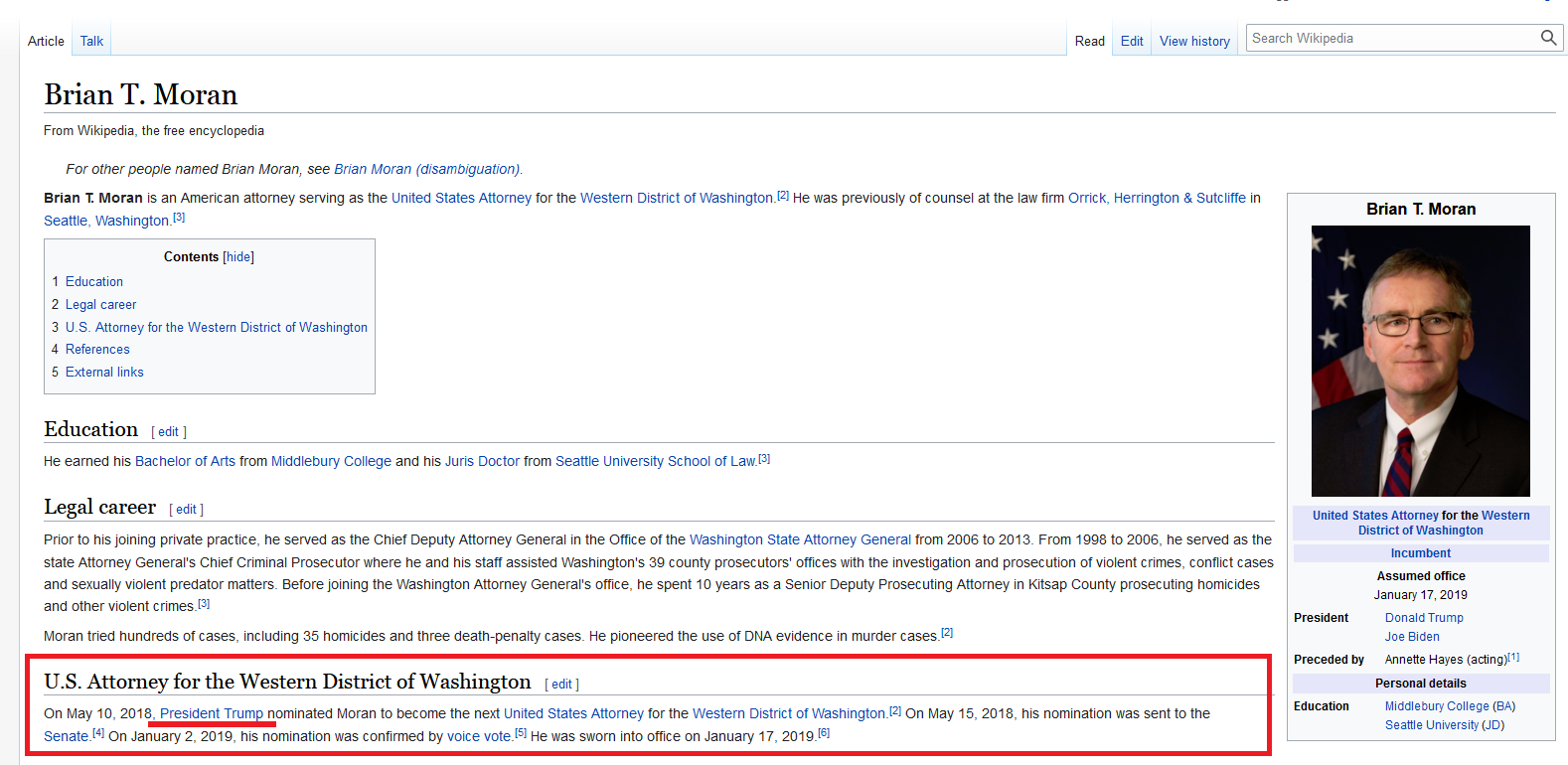The image size is (1568, 765).
Task: Click the search magnifier icon
Action: [1548, 38]
